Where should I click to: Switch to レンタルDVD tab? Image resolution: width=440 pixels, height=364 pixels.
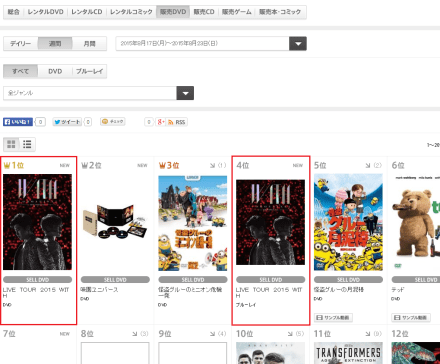pyautogui.click(x=45, y=12)
